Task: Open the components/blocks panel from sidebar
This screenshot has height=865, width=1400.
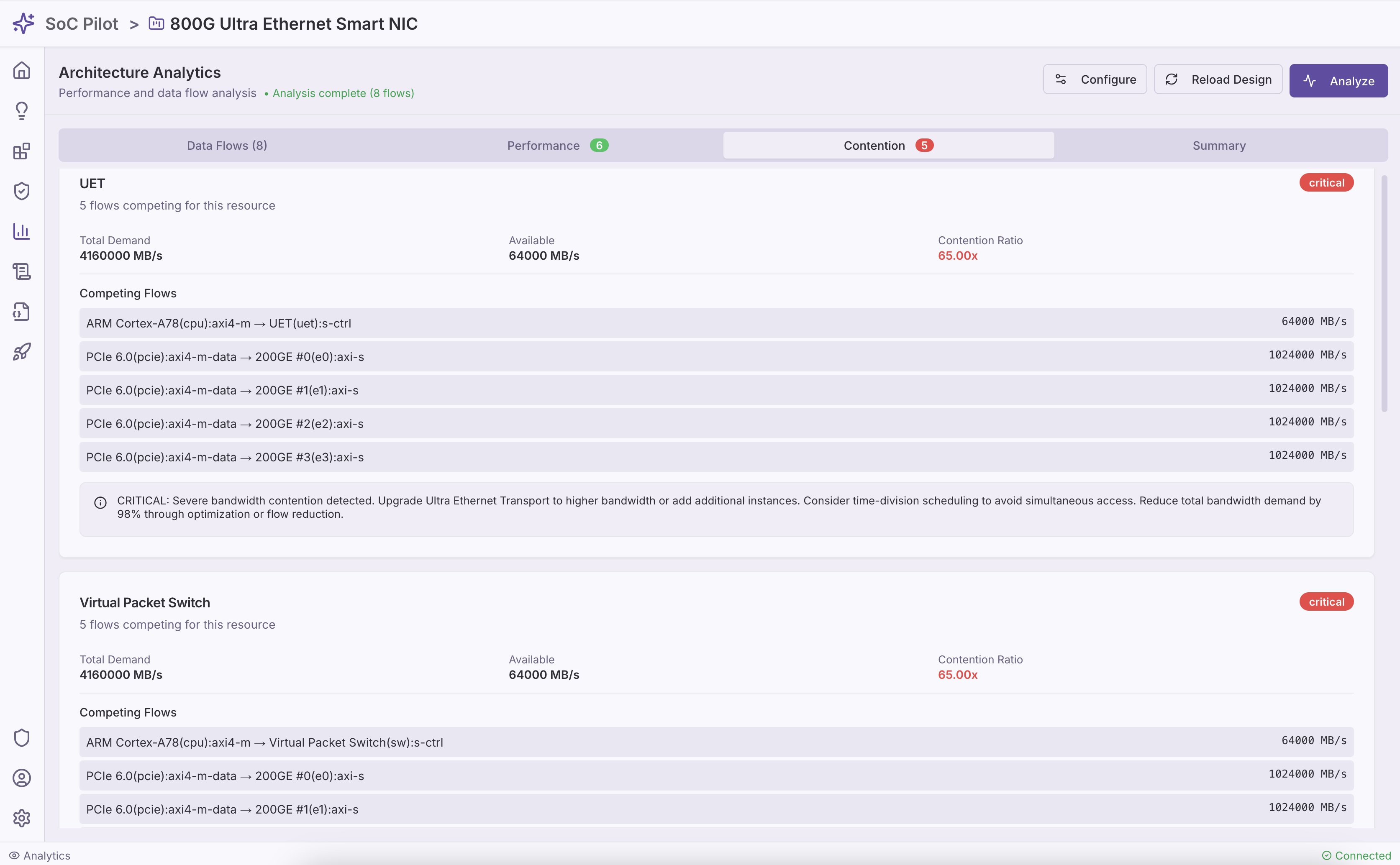Action: point(21,151)
